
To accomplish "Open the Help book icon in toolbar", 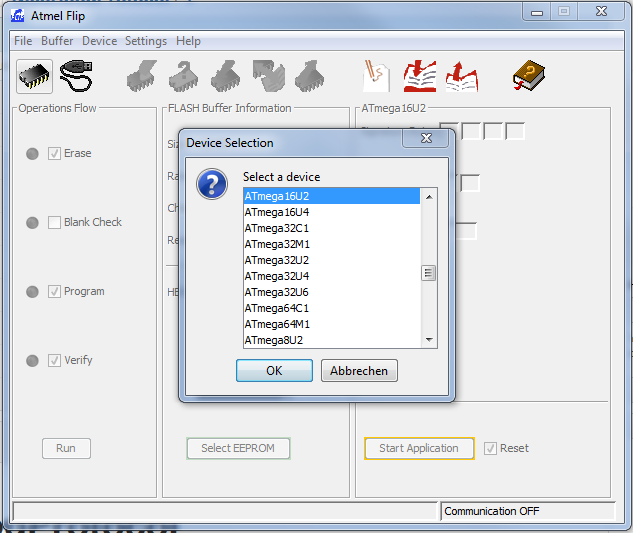I will point(529,76).
